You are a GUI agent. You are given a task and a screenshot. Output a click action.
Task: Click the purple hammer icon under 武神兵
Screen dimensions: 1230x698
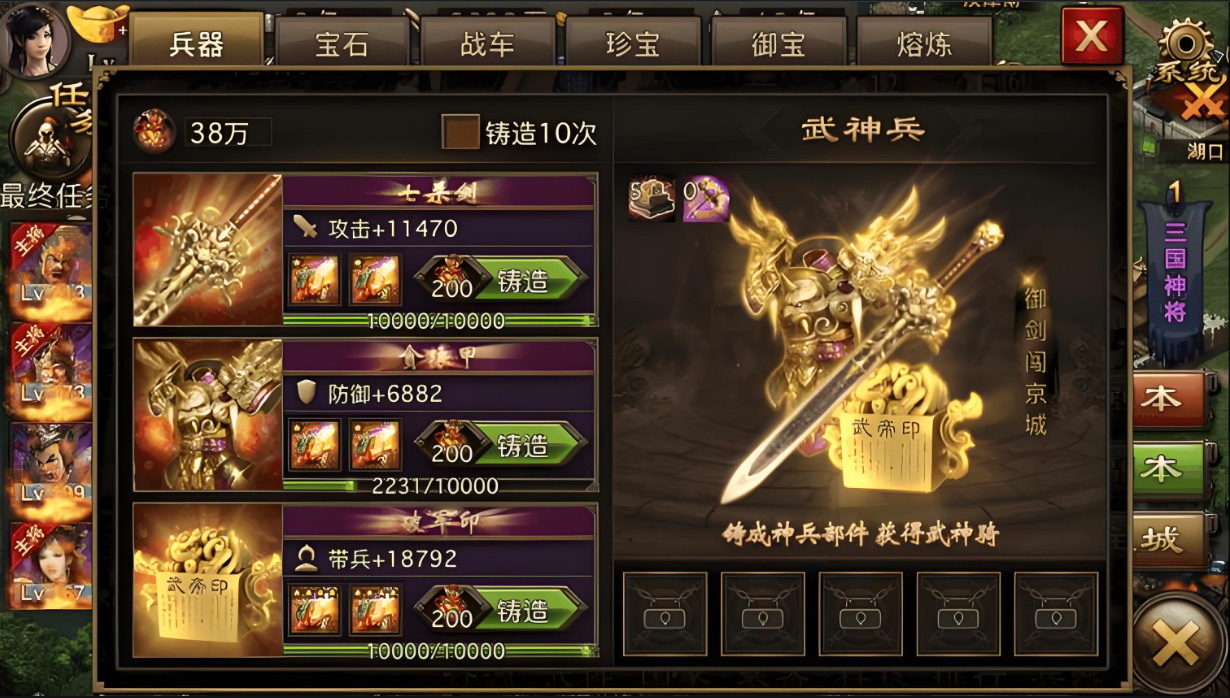pos(706,199)
